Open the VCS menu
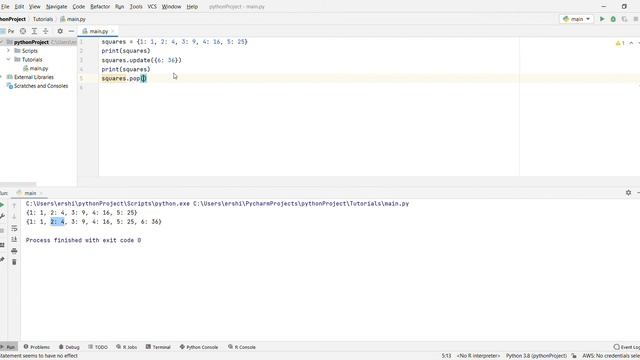Image resolution: width=640 pixels, height=360 pixels. click(152, 7)
